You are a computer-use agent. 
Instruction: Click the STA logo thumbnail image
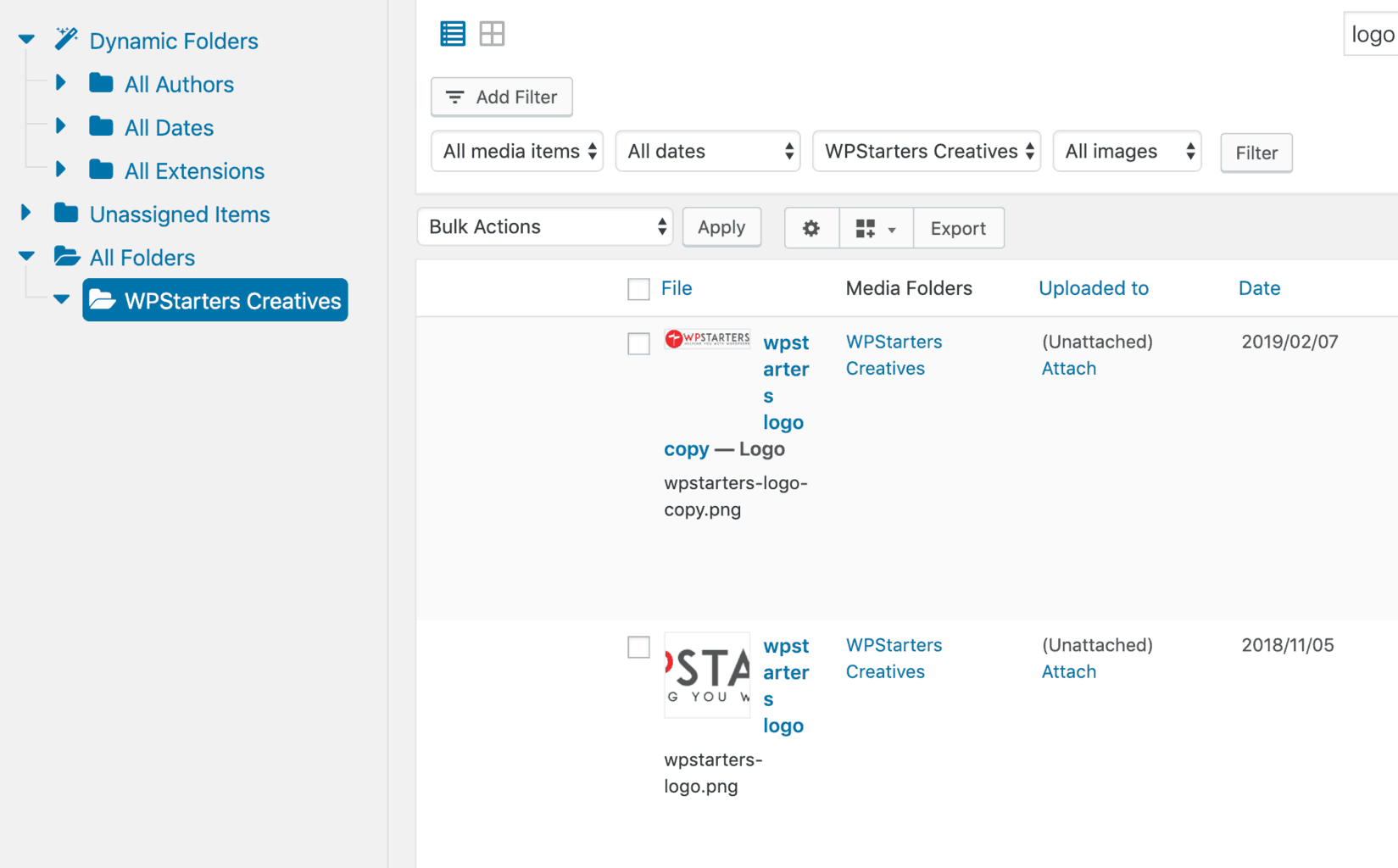[x=707, y=675]
